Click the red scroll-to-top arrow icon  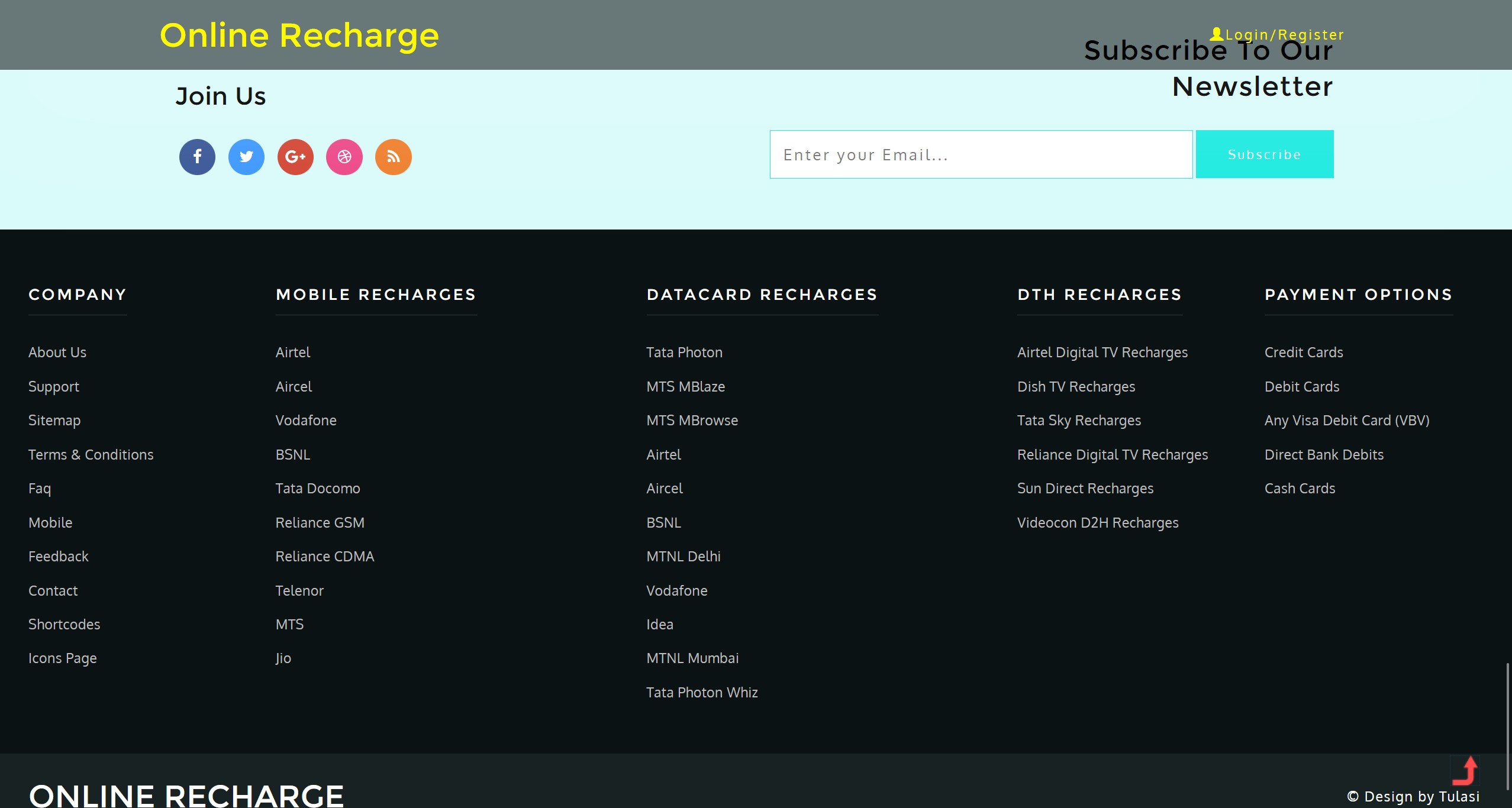click(x=1465, y=770)
